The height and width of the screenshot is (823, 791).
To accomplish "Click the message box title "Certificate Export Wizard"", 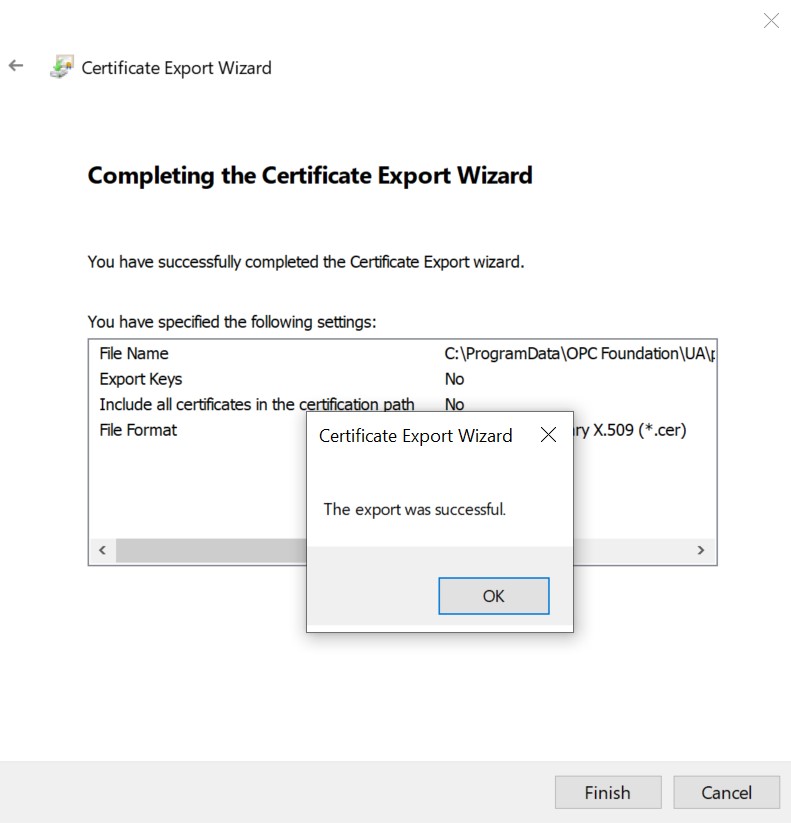I will [x=415, y=436].
